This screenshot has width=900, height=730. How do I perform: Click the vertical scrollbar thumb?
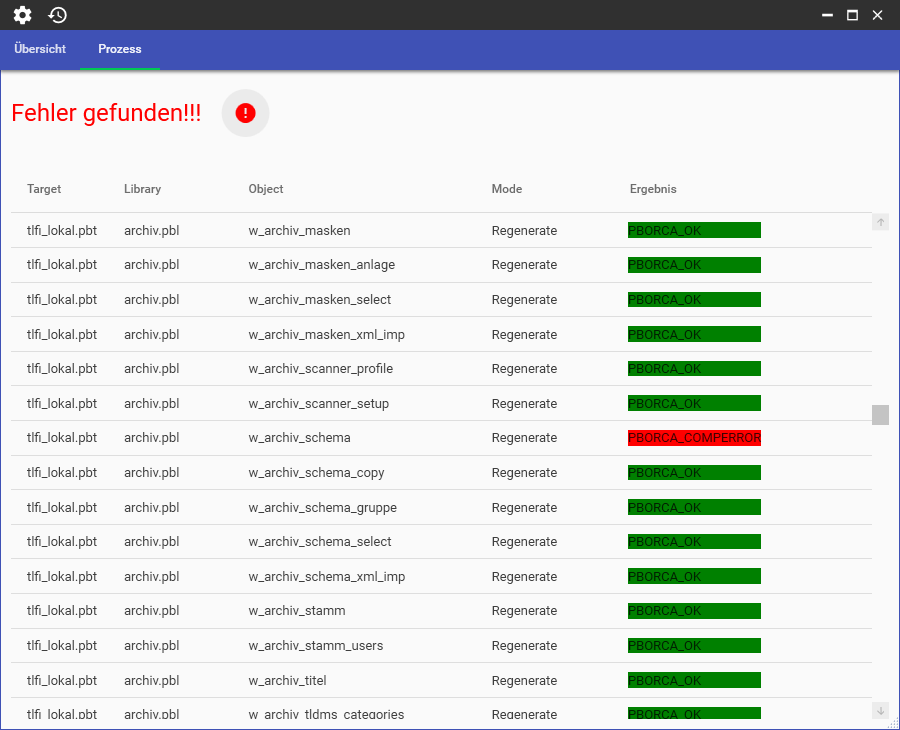click(880, 415)
